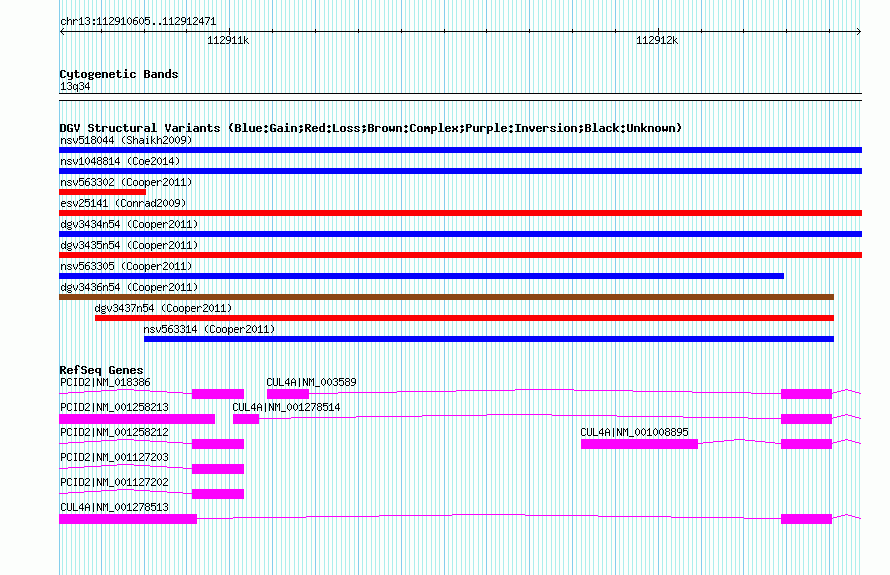Viewport: 890px width, 575px height.
Task: Click the right arrowhead of the ruler
Action: coord(859,31)
